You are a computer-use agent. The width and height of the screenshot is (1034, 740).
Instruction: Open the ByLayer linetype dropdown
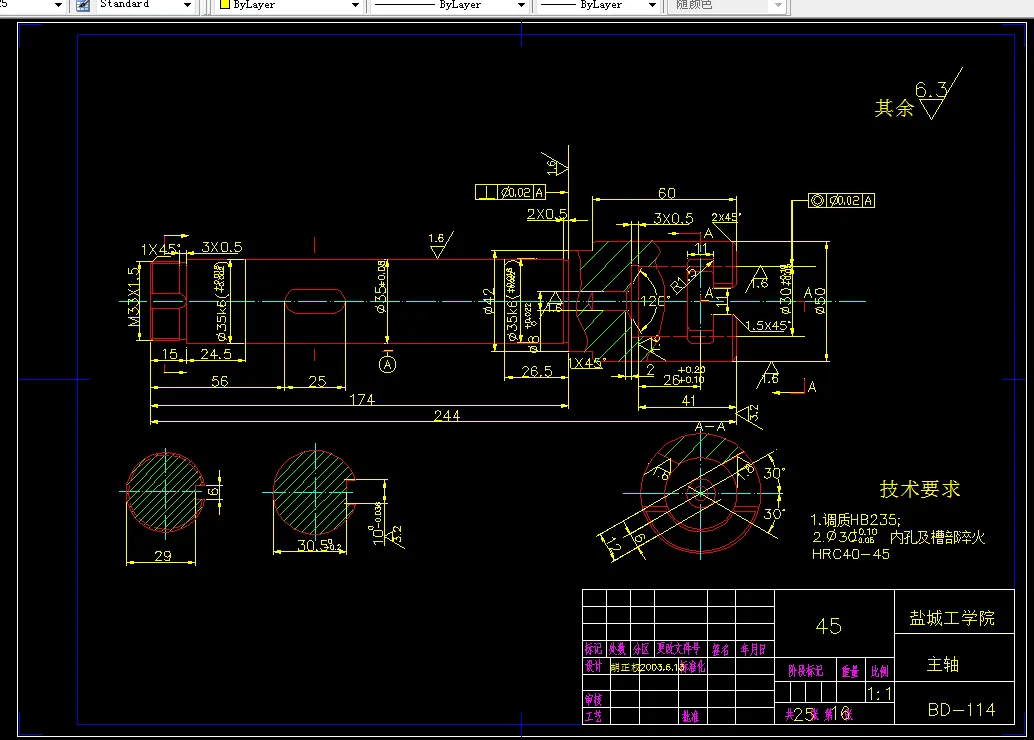(x=521, y=5)
